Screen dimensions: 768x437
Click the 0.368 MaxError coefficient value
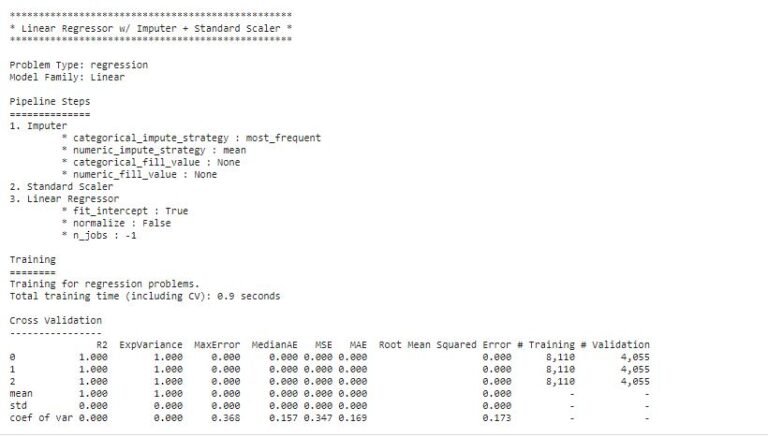226,418
